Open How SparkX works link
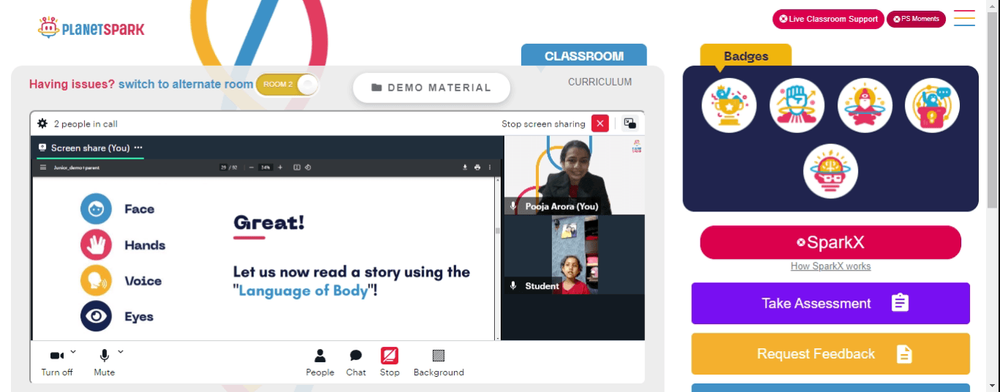This screenshot has width=1000, height=392. 830,266
